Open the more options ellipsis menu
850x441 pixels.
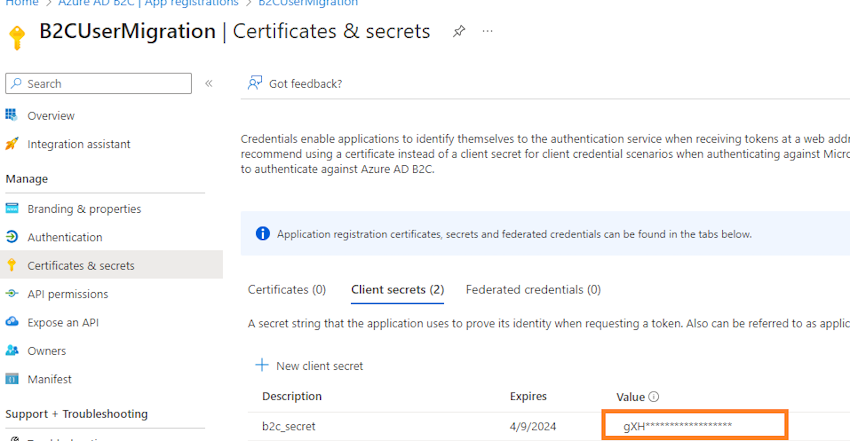click(x=488, y=31)
